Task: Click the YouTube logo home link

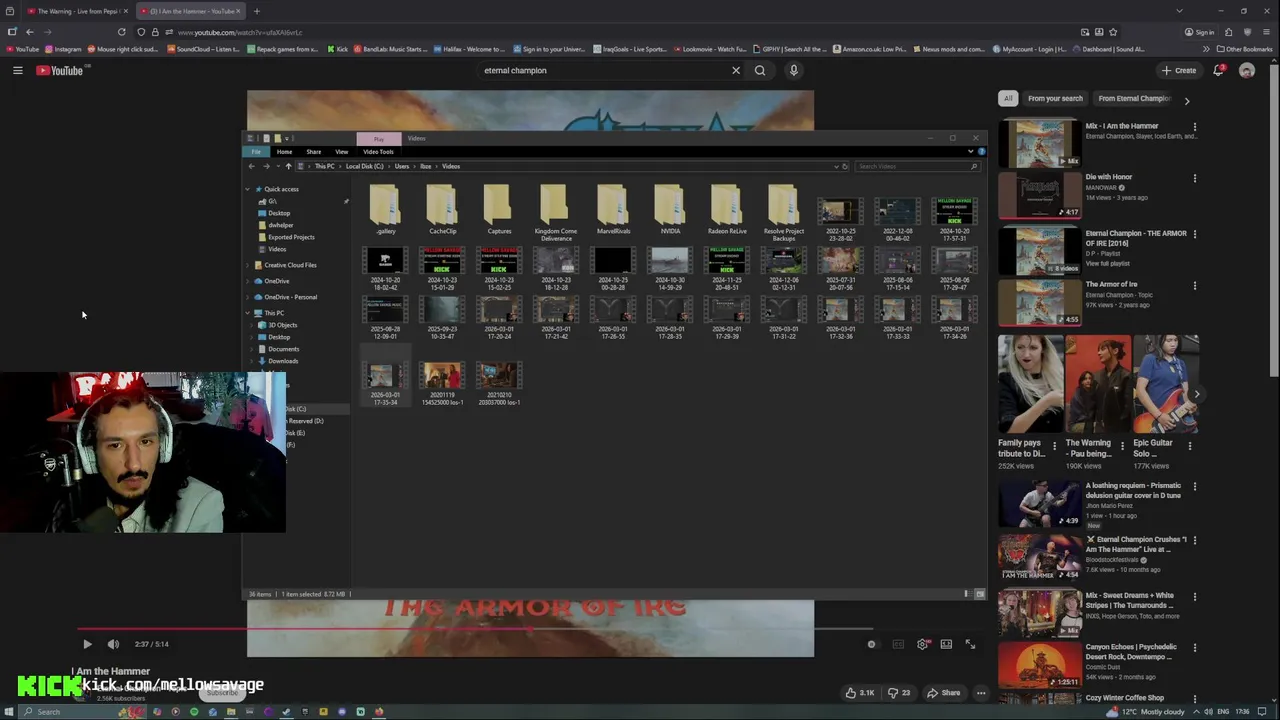Action: (x=62, y=70)
